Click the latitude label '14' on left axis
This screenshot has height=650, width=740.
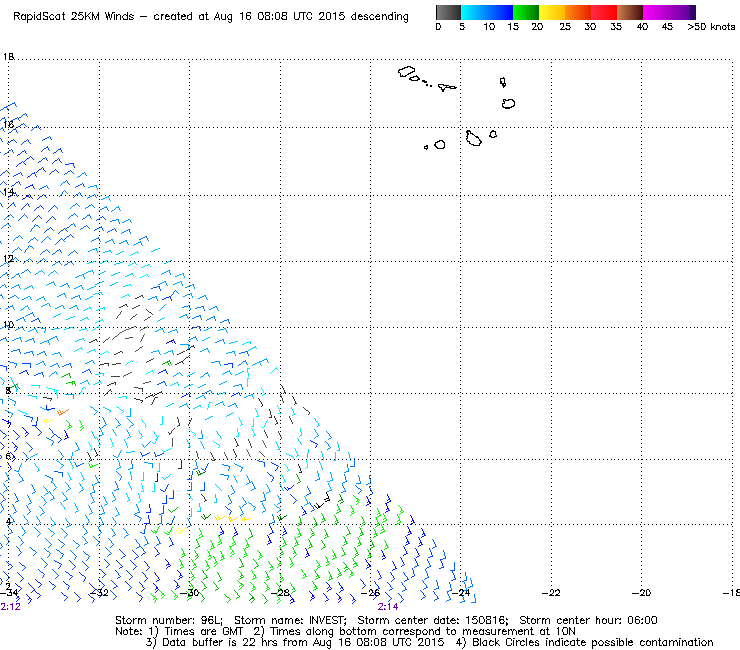coord(8,192)
